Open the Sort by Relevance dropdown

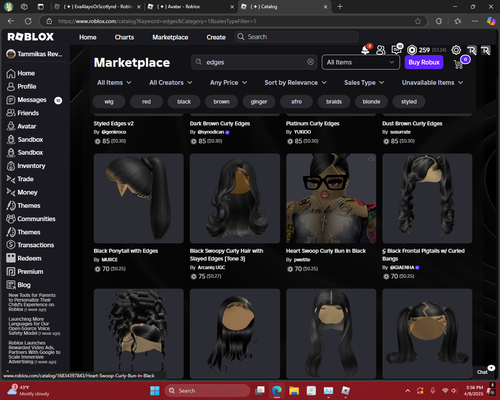click(295, 83)
